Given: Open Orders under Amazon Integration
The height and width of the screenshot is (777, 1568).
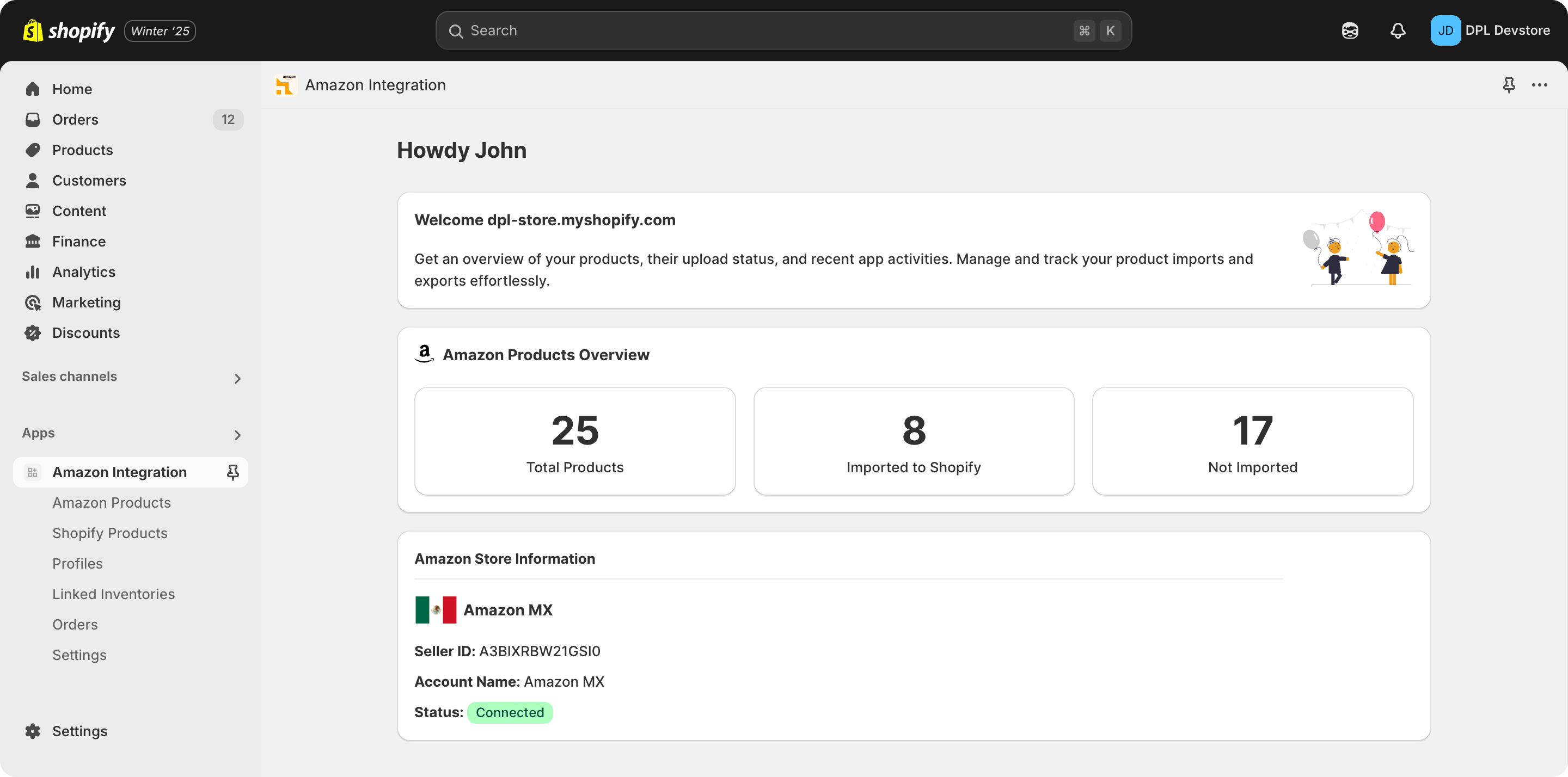Looking at the screenshot, I should (x=75, y=624).
